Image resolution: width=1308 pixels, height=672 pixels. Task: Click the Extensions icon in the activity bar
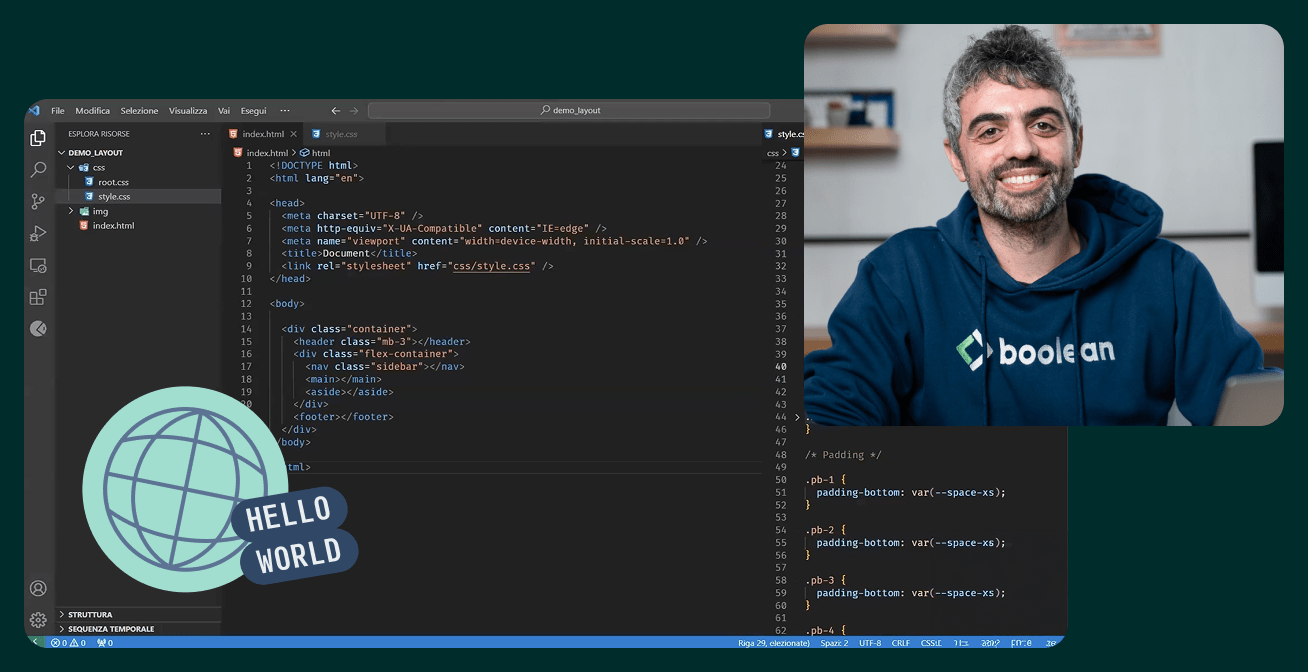click(38, 296)
